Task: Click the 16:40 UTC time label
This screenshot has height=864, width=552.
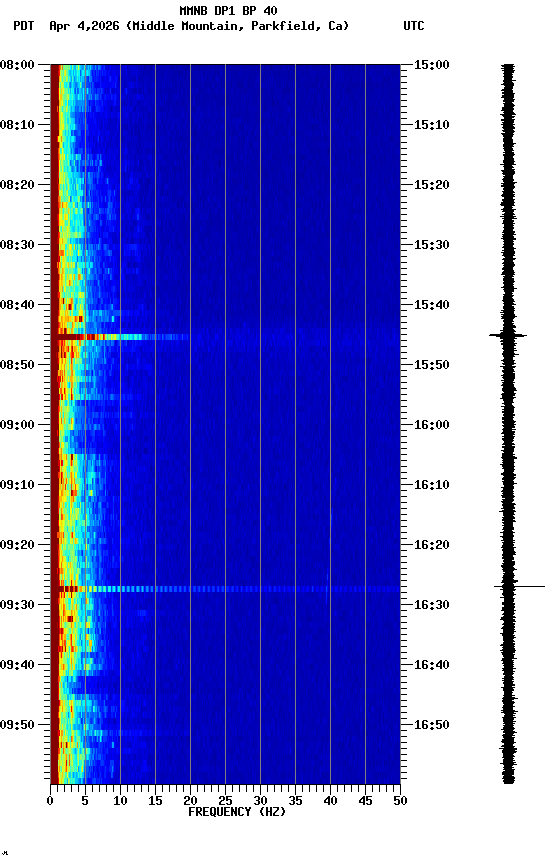Action: [x=432, y=665]
